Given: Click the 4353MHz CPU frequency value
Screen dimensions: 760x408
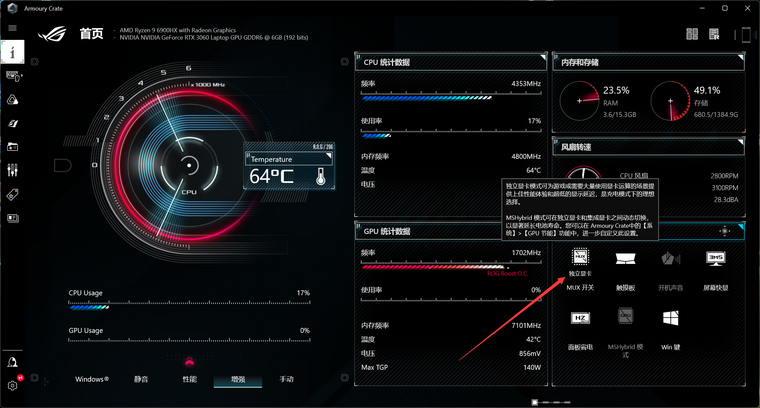Looking at the screenshot, I should pyautogui.click(x=526, y=83).
